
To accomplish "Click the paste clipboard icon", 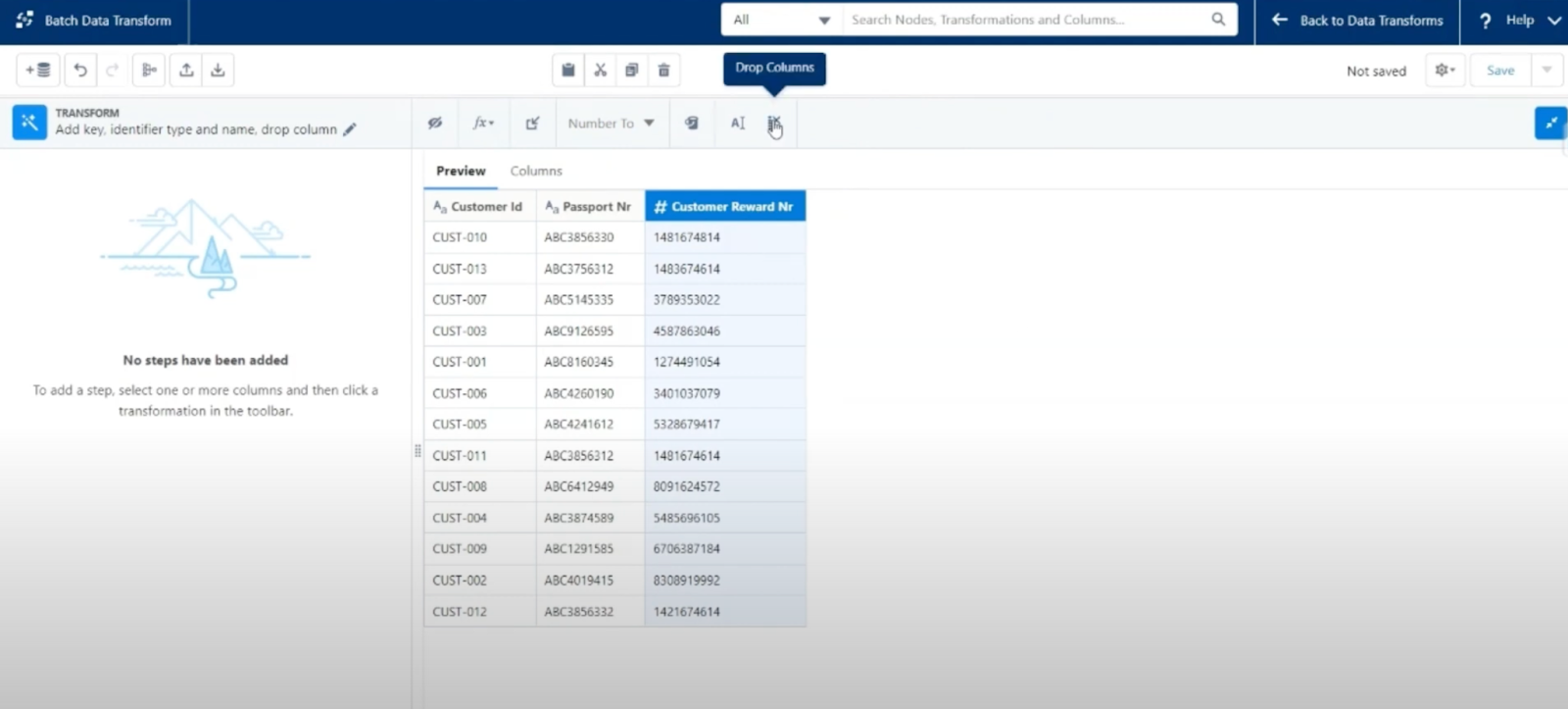I will pyautogui.click(x=568, y=70).
